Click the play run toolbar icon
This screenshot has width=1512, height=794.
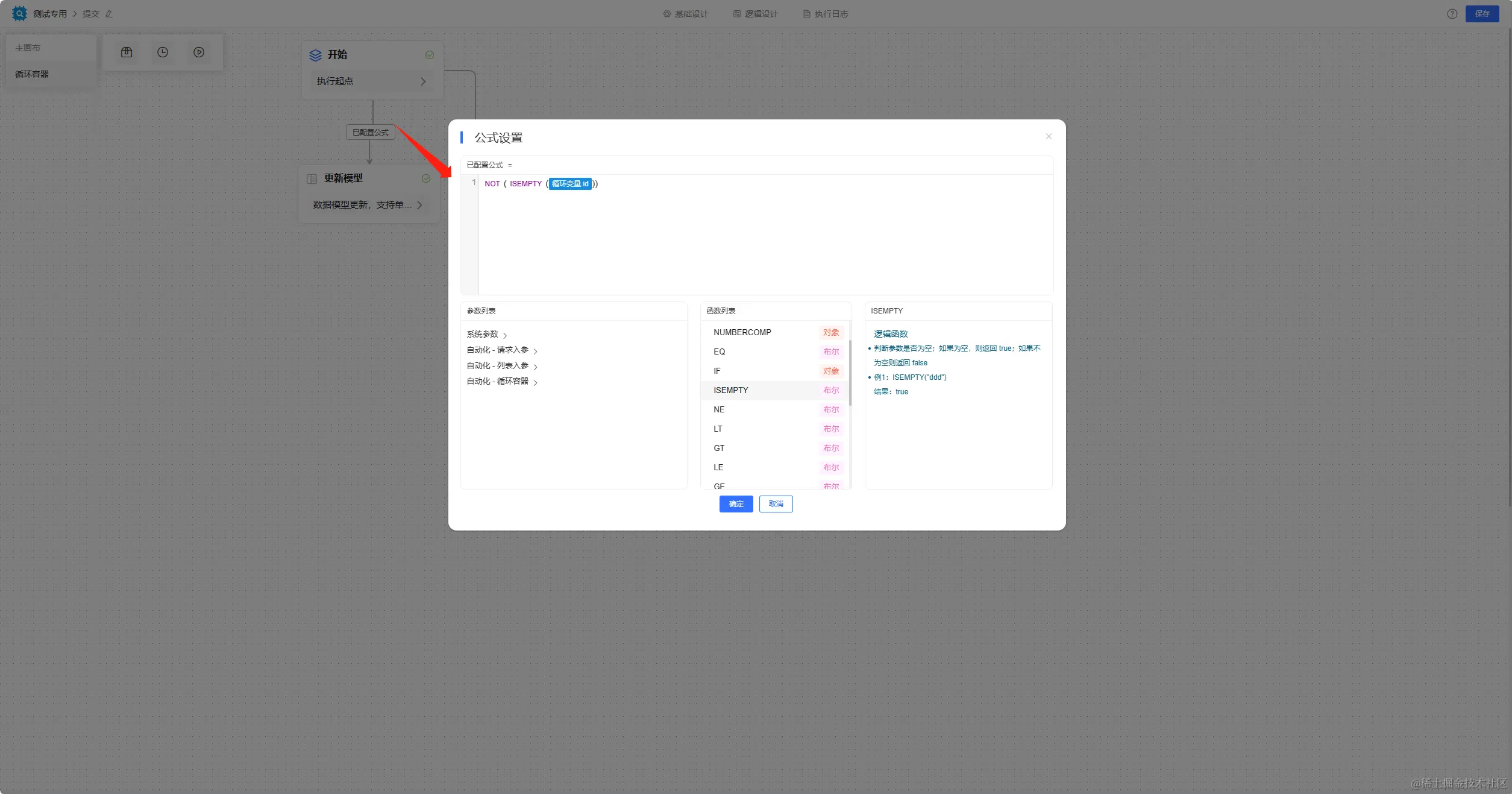[x=199, y=52]
